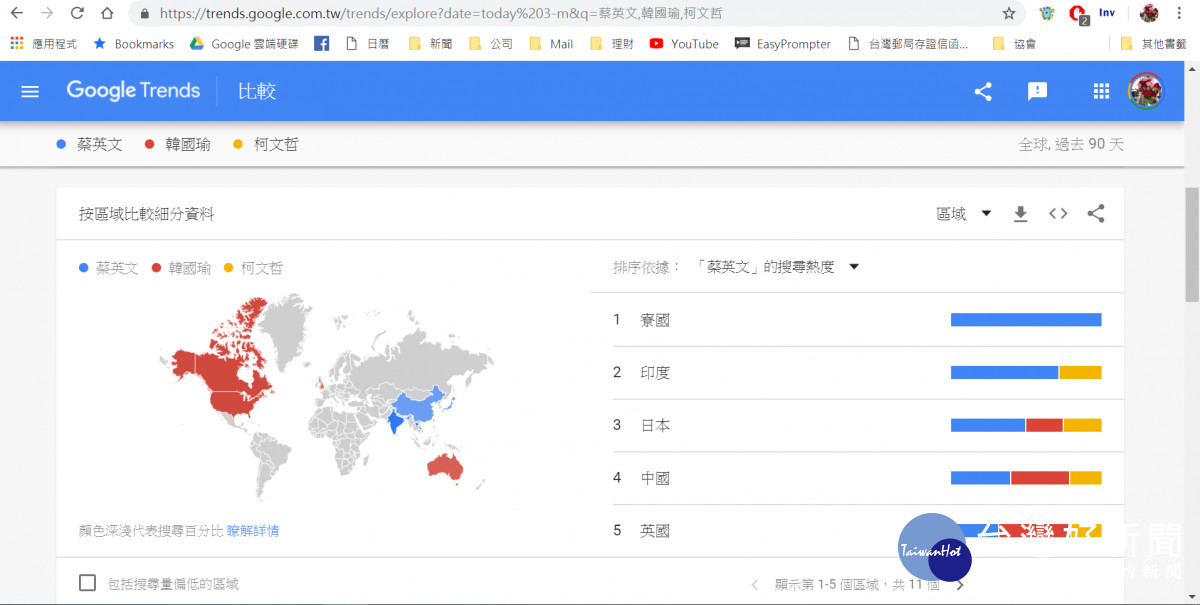Open the Bookmarks star bookmark
The height and width of the screenshot is (605, 1200).
coord(133,44)
